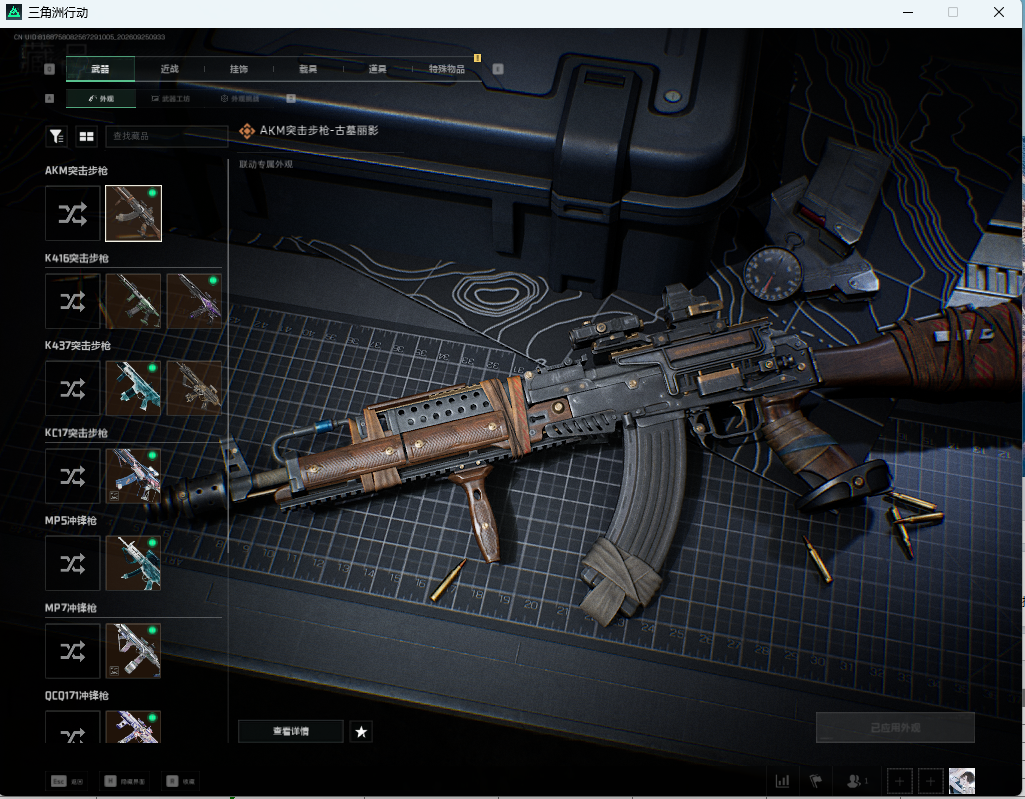Select the QCQ171 skin thumbnail
Viewport: 1025px width, 799px height.
click(x=133, y=727)
